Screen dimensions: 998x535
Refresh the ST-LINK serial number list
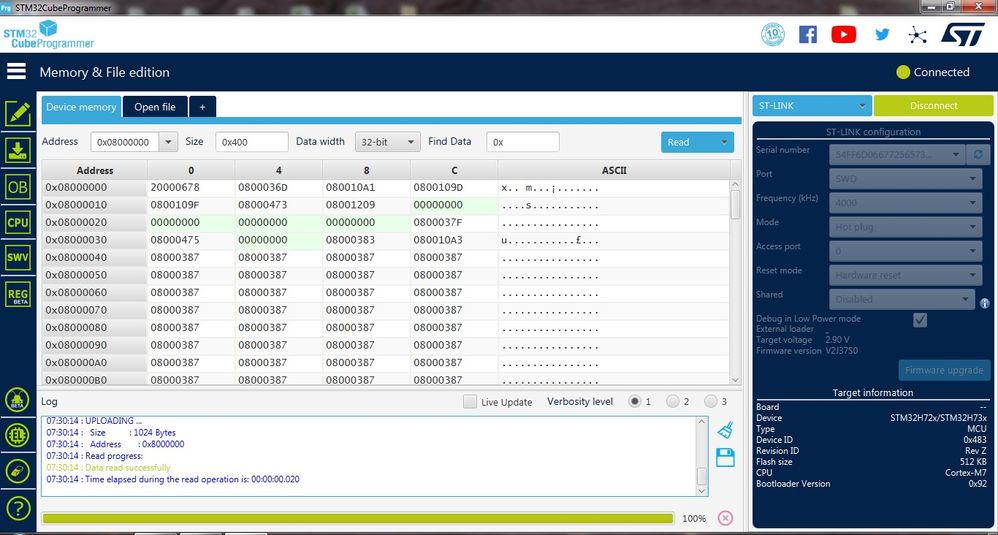[x=978, y=154]
